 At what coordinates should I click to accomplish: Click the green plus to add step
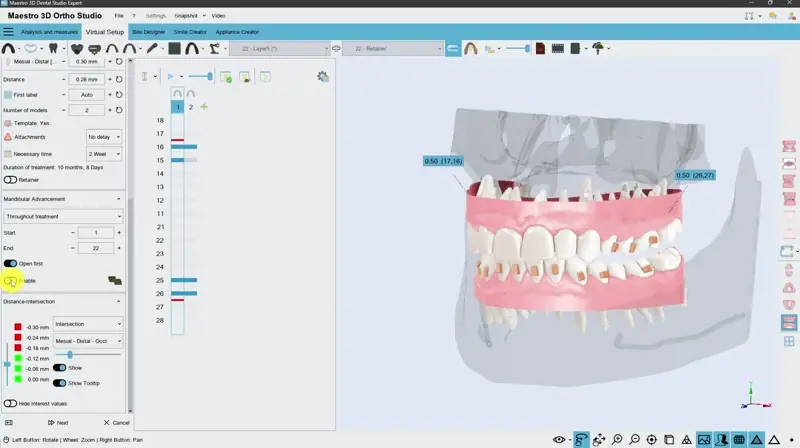204,106
